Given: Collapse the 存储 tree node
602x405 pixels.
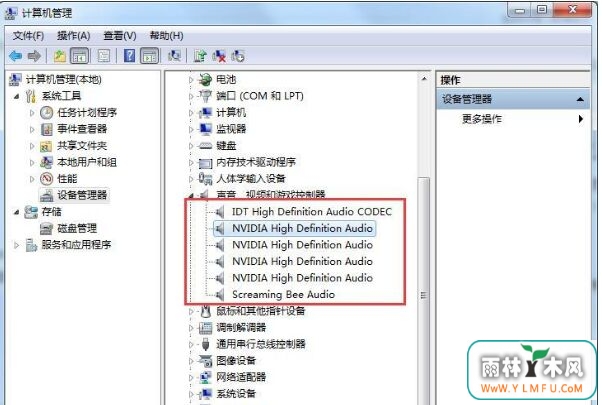Looking at the screenshot, I should coord(16,212).
